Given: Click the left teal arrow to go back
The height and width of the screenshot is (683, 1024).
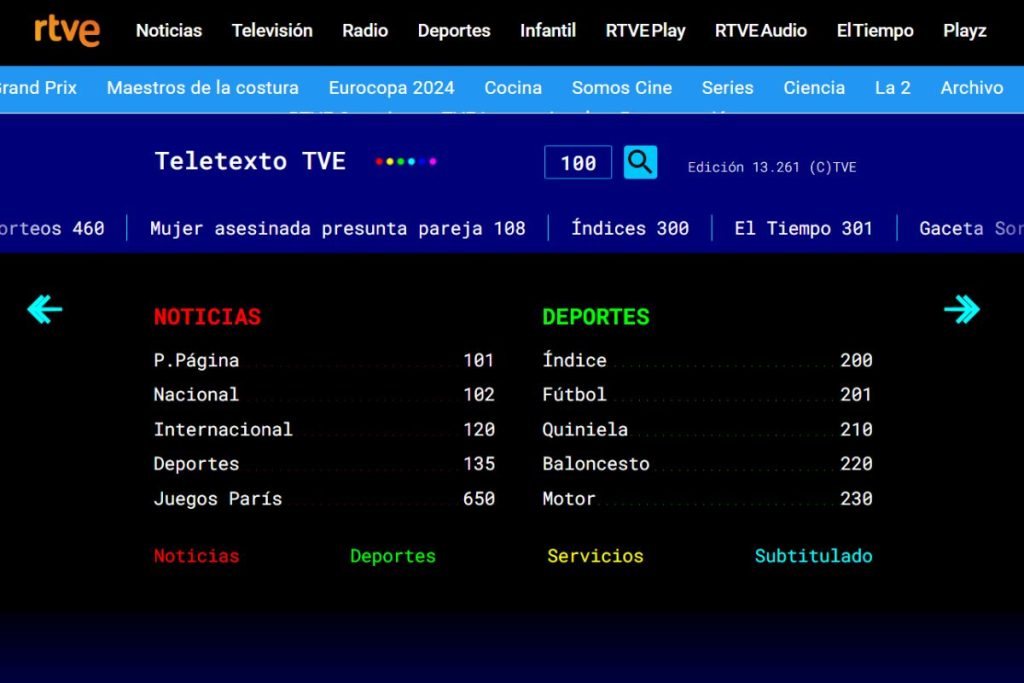Looking at the screenshot, I should pos(42,310).
